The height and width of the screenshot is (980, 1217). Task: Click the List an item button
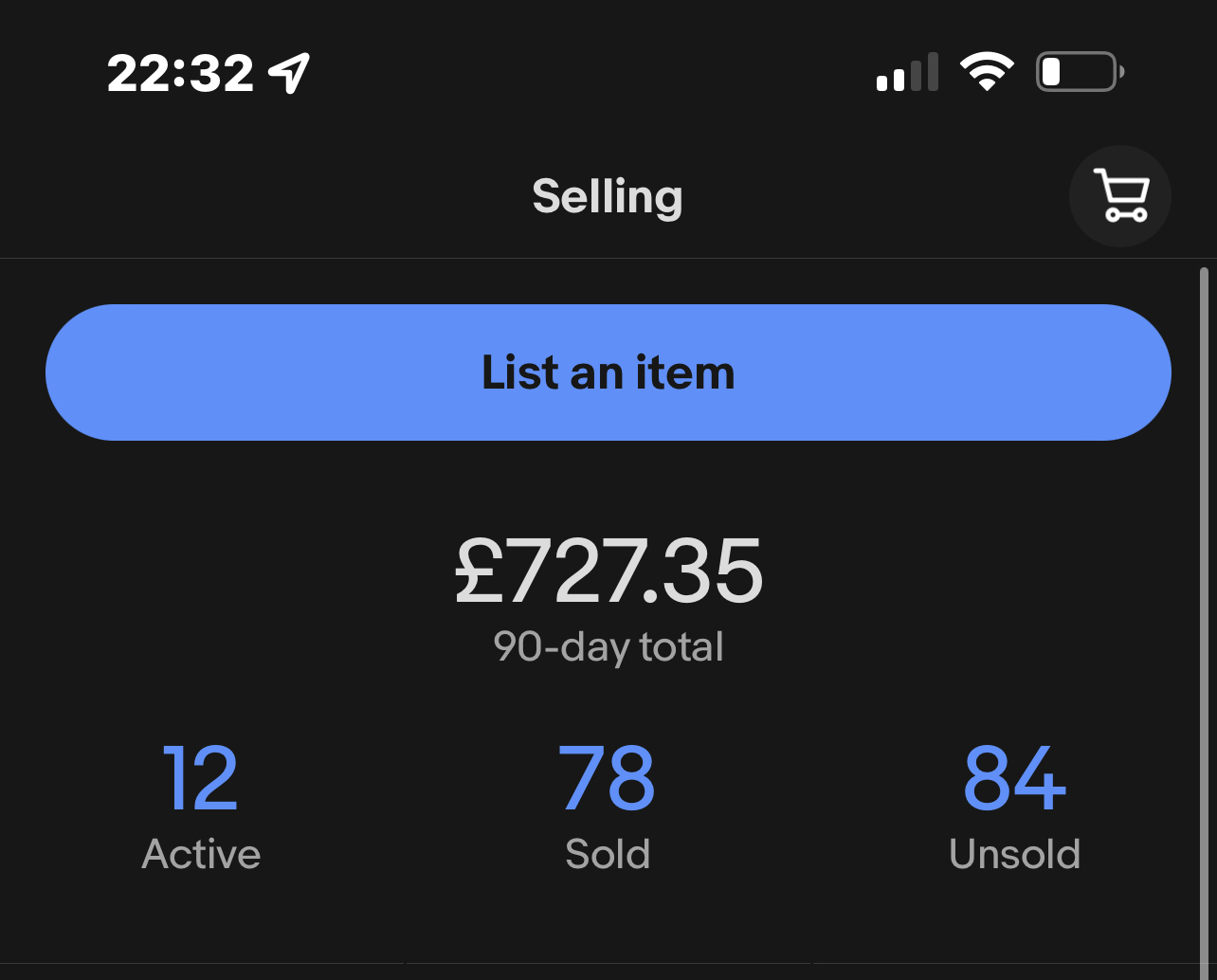click(608, 372)
